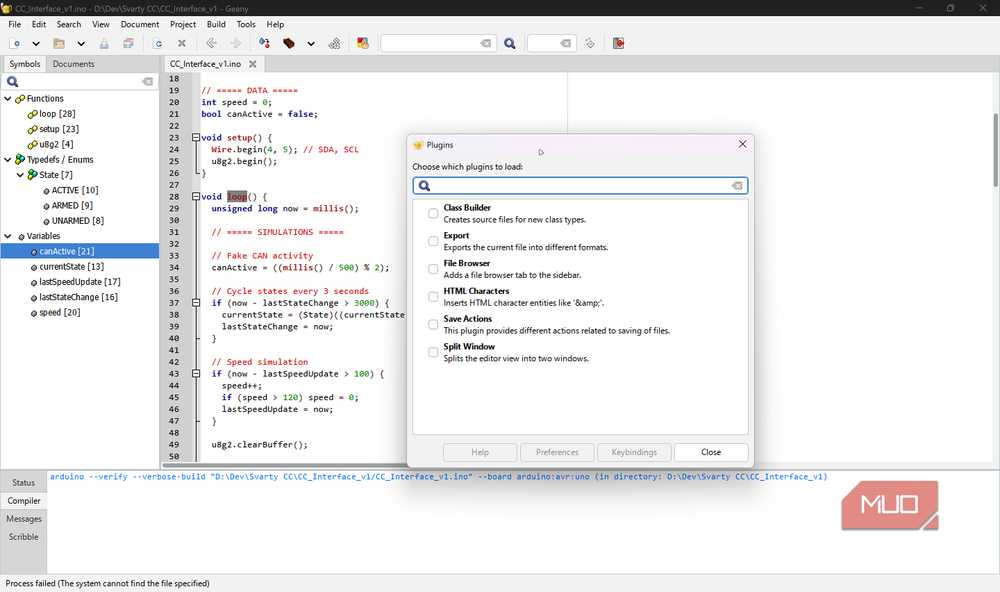Click the Build brick toolbar icon

point(289,43)
